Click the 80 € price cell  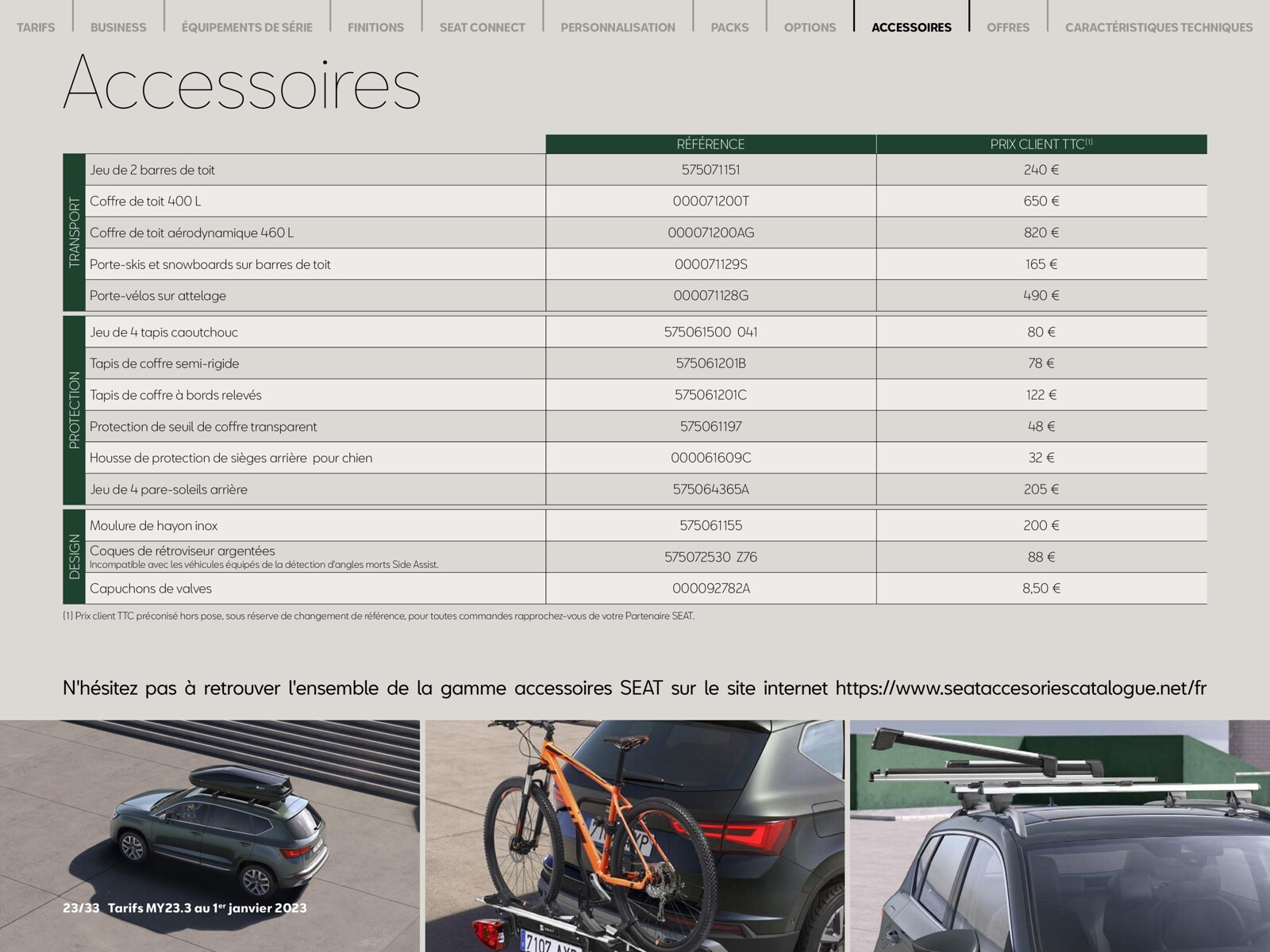[x=1041, y=332]
